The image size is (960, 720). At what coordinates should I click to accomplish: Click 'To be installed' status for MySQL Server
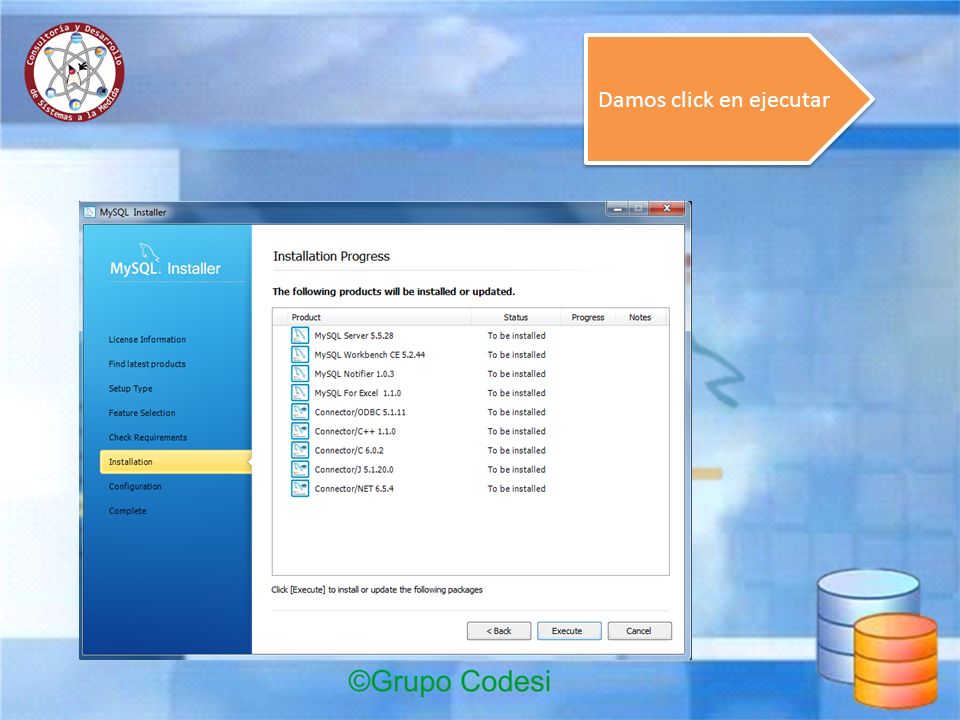point(516,336)
